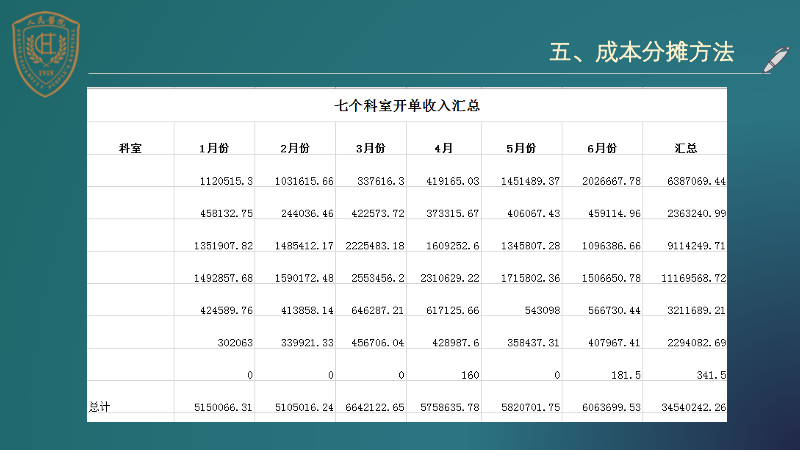Select cell value 302063
800x450 pixels.
pos(235,343)
